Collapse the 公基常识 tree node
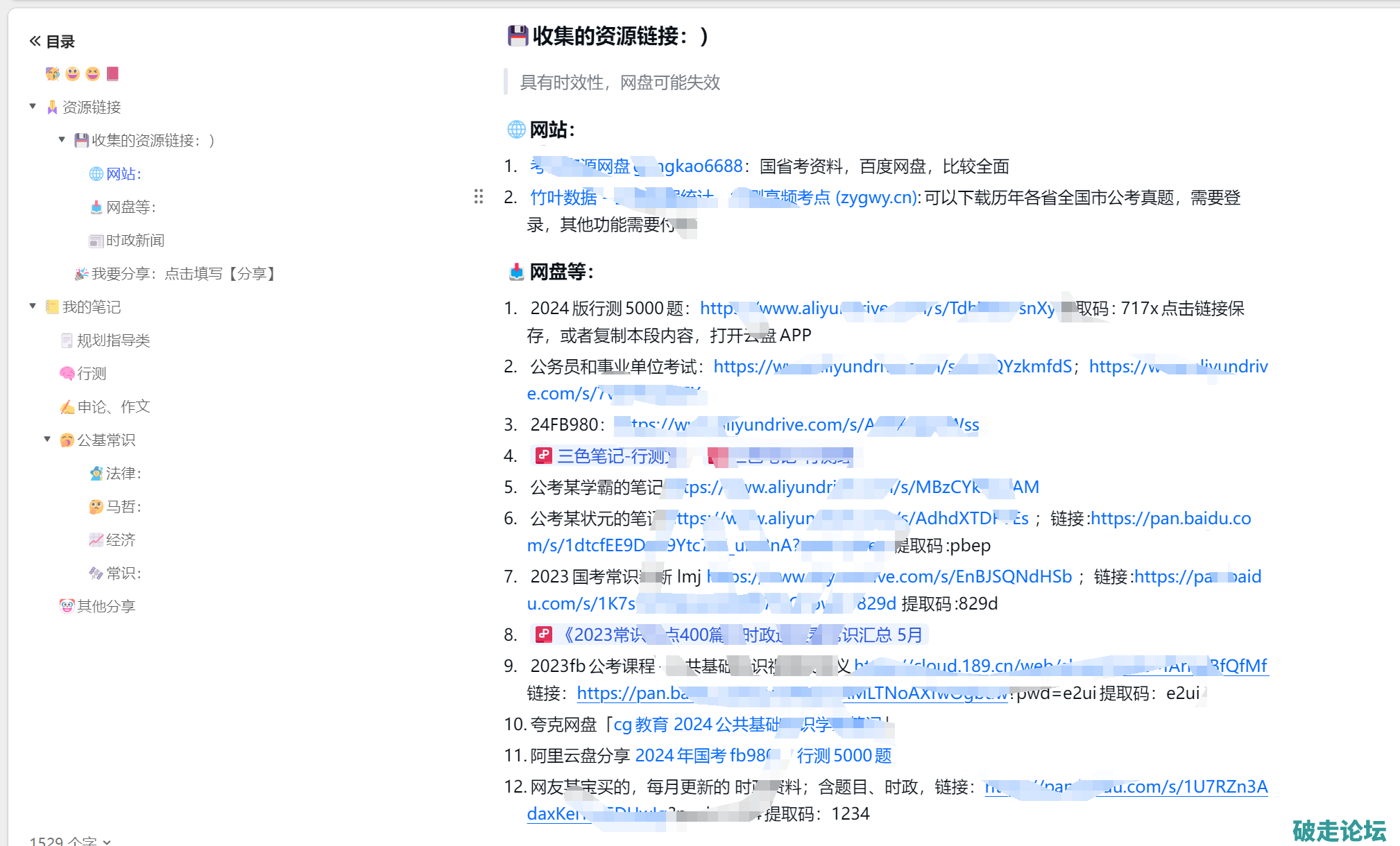 click(x=47, y=440)
